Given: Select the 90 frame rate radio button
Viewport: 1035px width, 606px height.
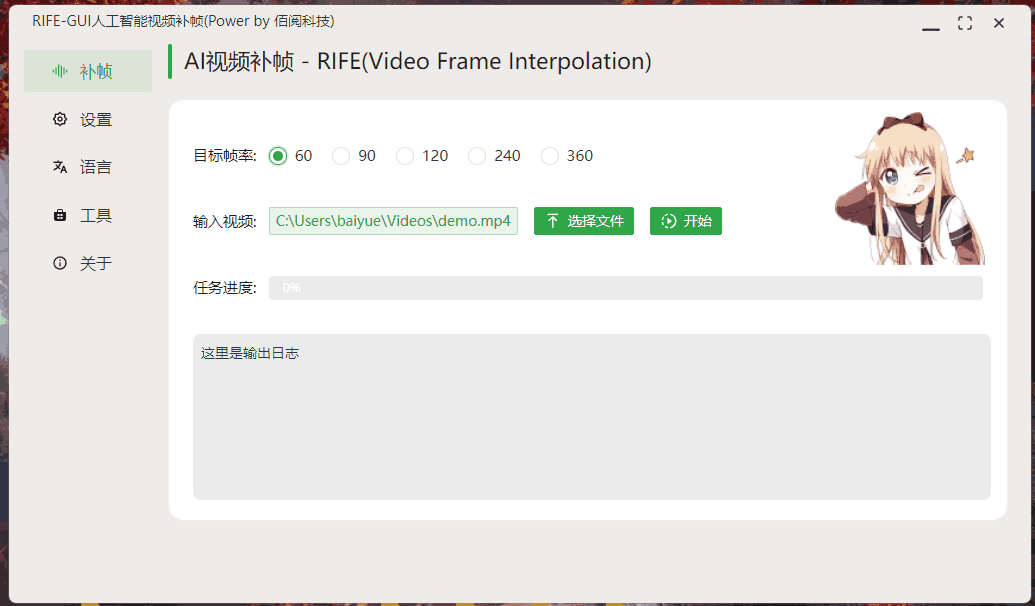Looking at the screenshot, I should (340, 156).
